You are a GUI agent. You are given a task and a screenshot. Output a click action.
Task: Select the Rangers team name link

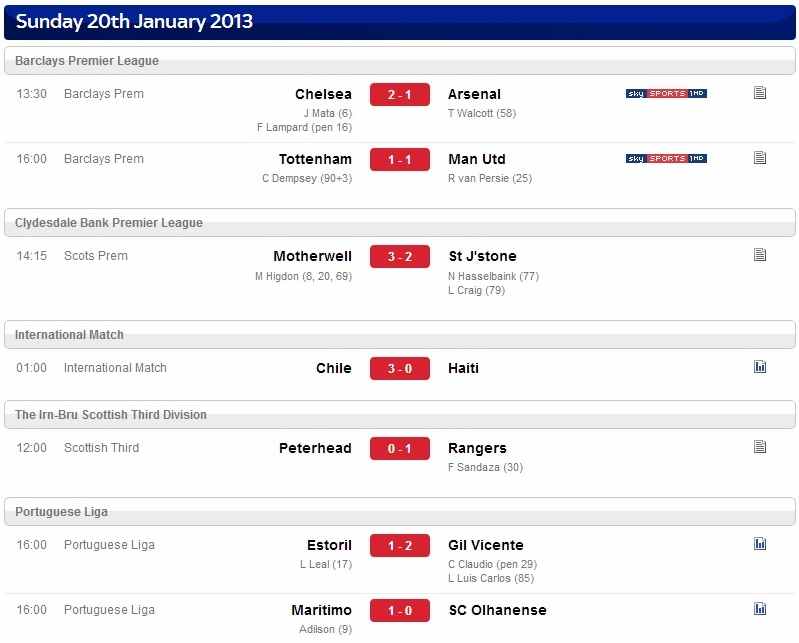click(477, 448)
